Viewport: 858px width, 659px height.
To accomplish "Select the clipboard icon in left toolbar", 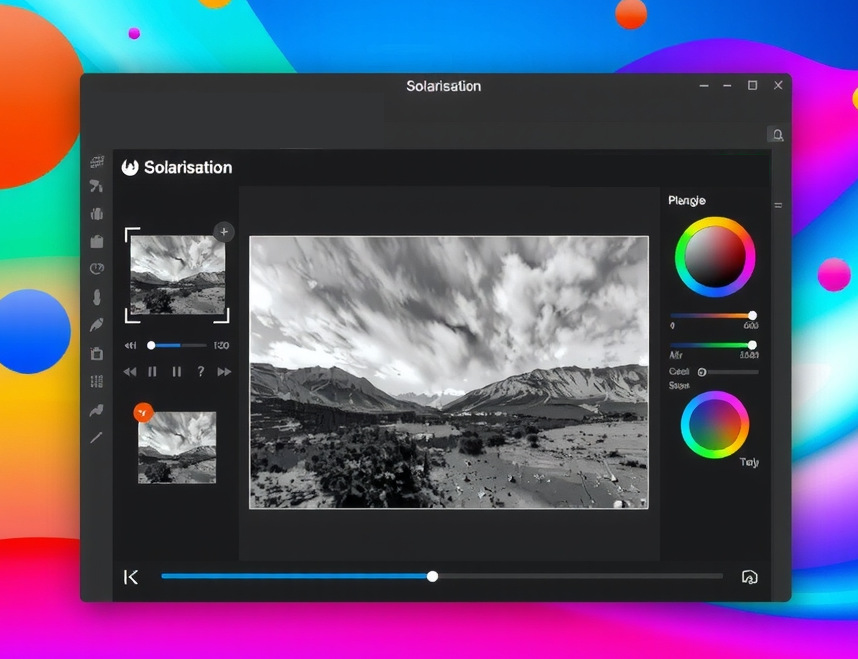I will pos(97,353).
